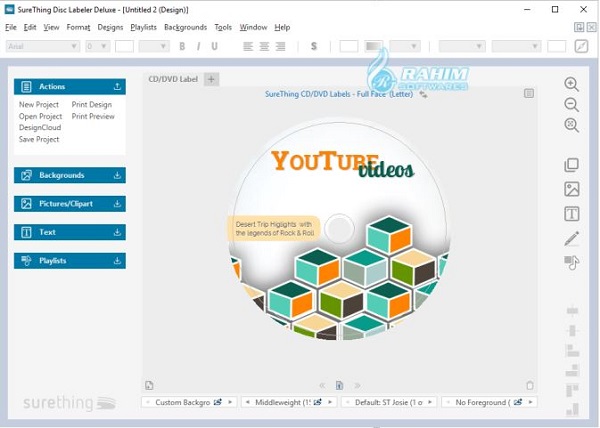600x428 pixels.
Task: Expand the Pictures/Clipart panel
Action: [117, 204]
